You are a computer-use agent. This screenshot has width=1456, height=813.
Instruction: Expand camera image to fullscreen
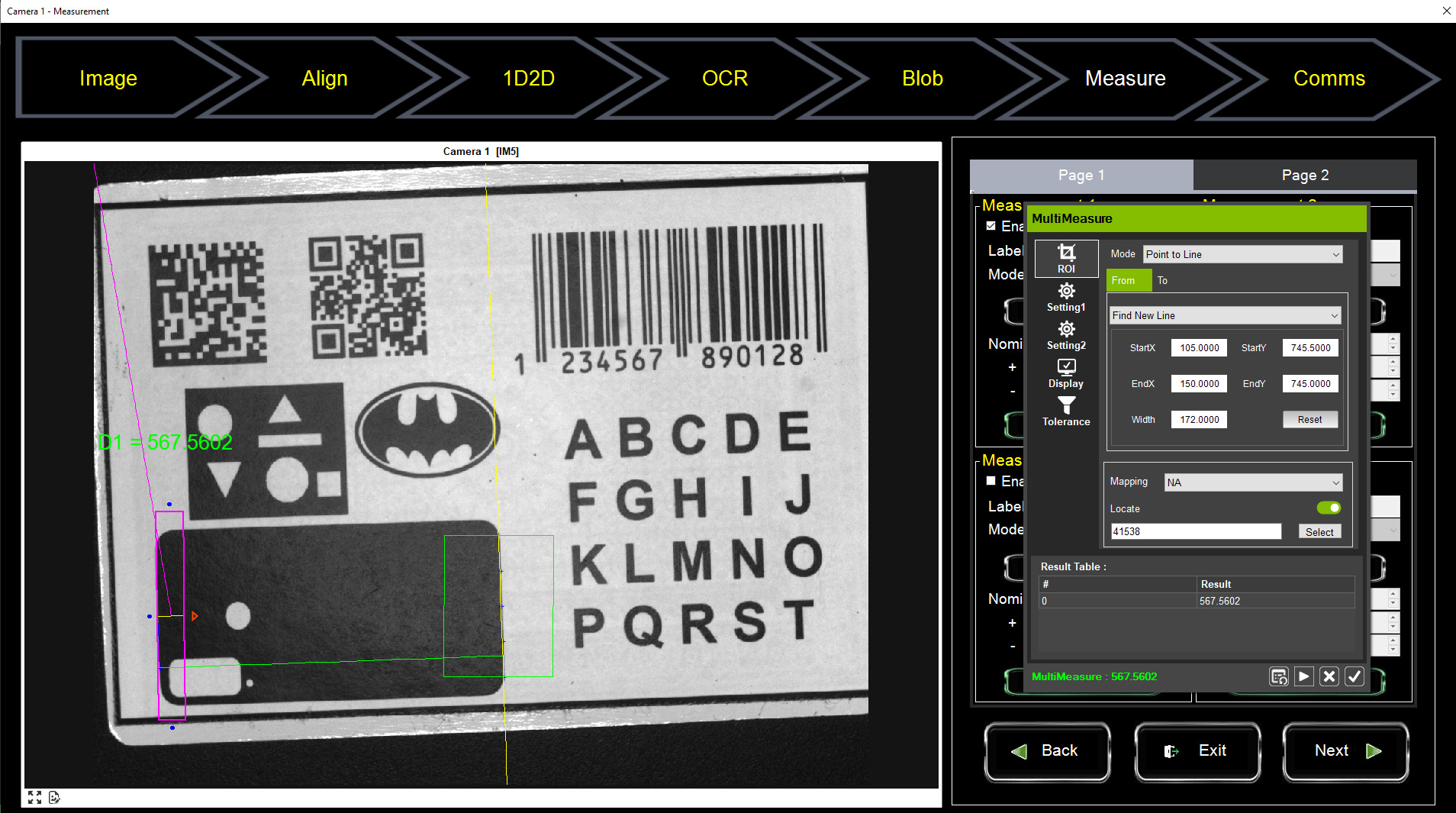click(x=34, y=797)
